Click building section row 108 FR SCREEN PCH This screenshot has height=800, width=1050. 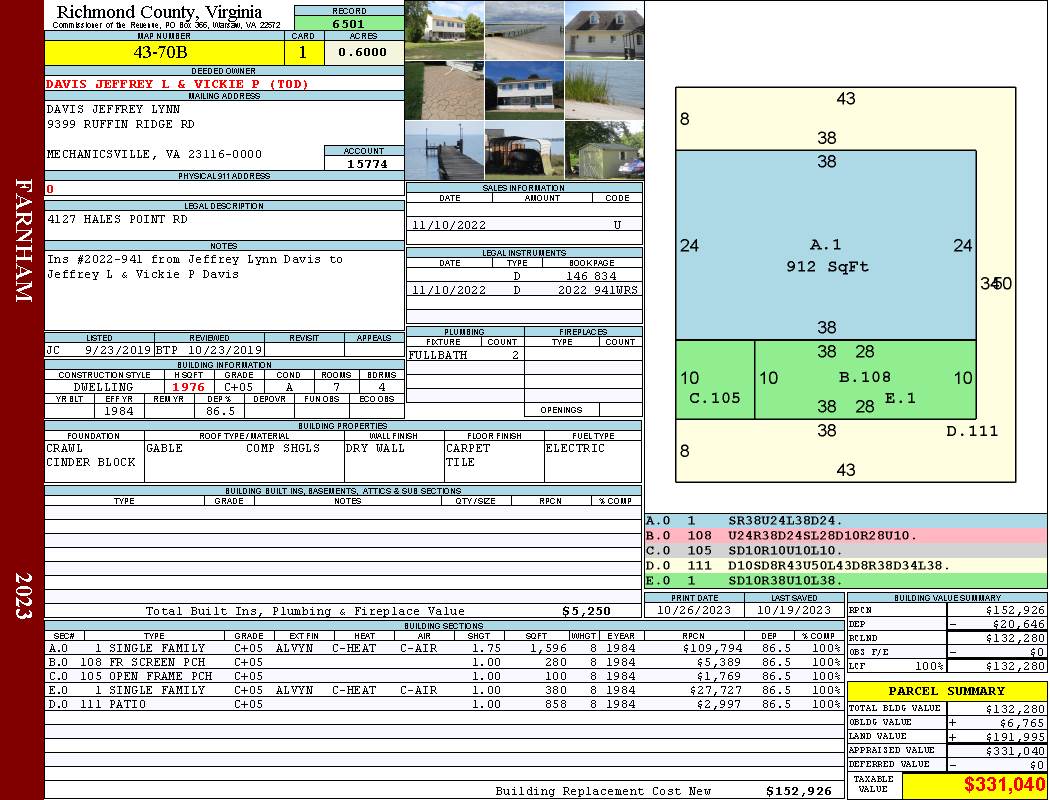(443, 662)
